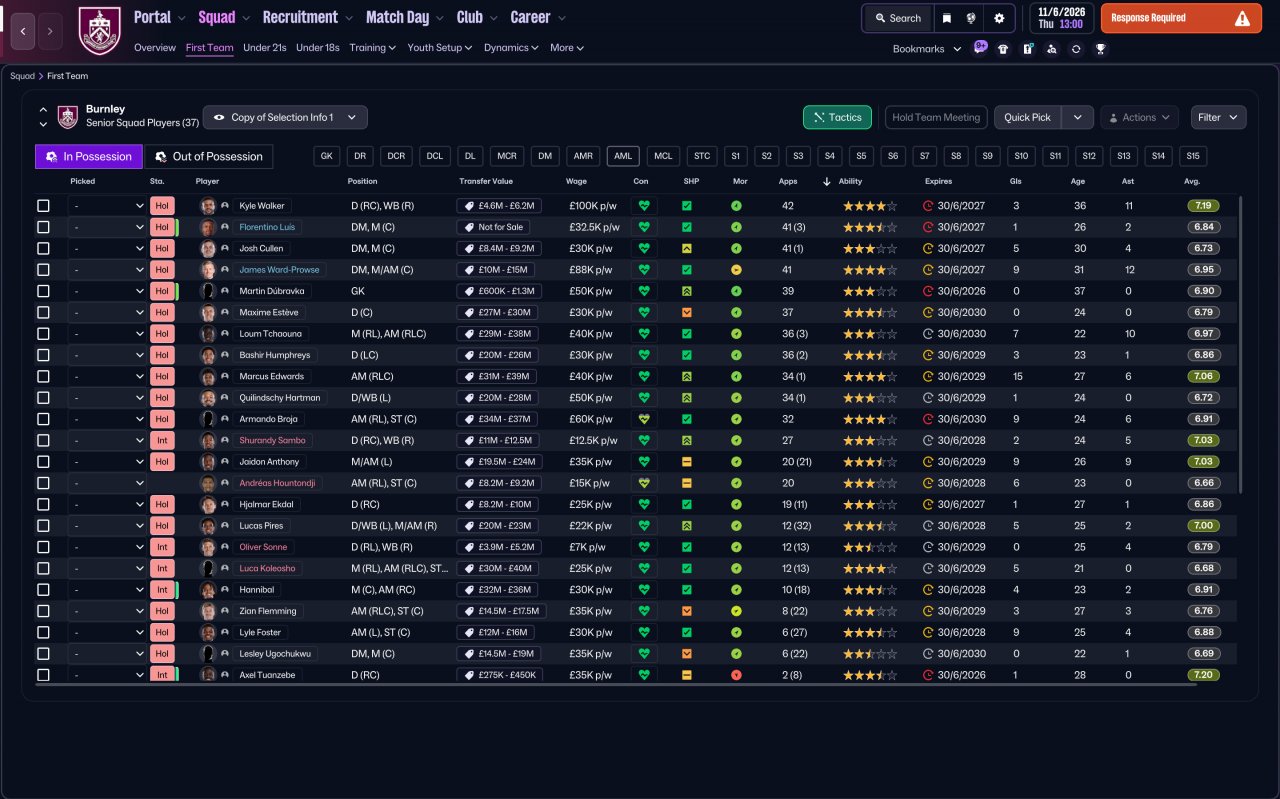1280x799 pixels.
Task: Tick the checkbox for Josh Cullen
Action: point(43,248)
